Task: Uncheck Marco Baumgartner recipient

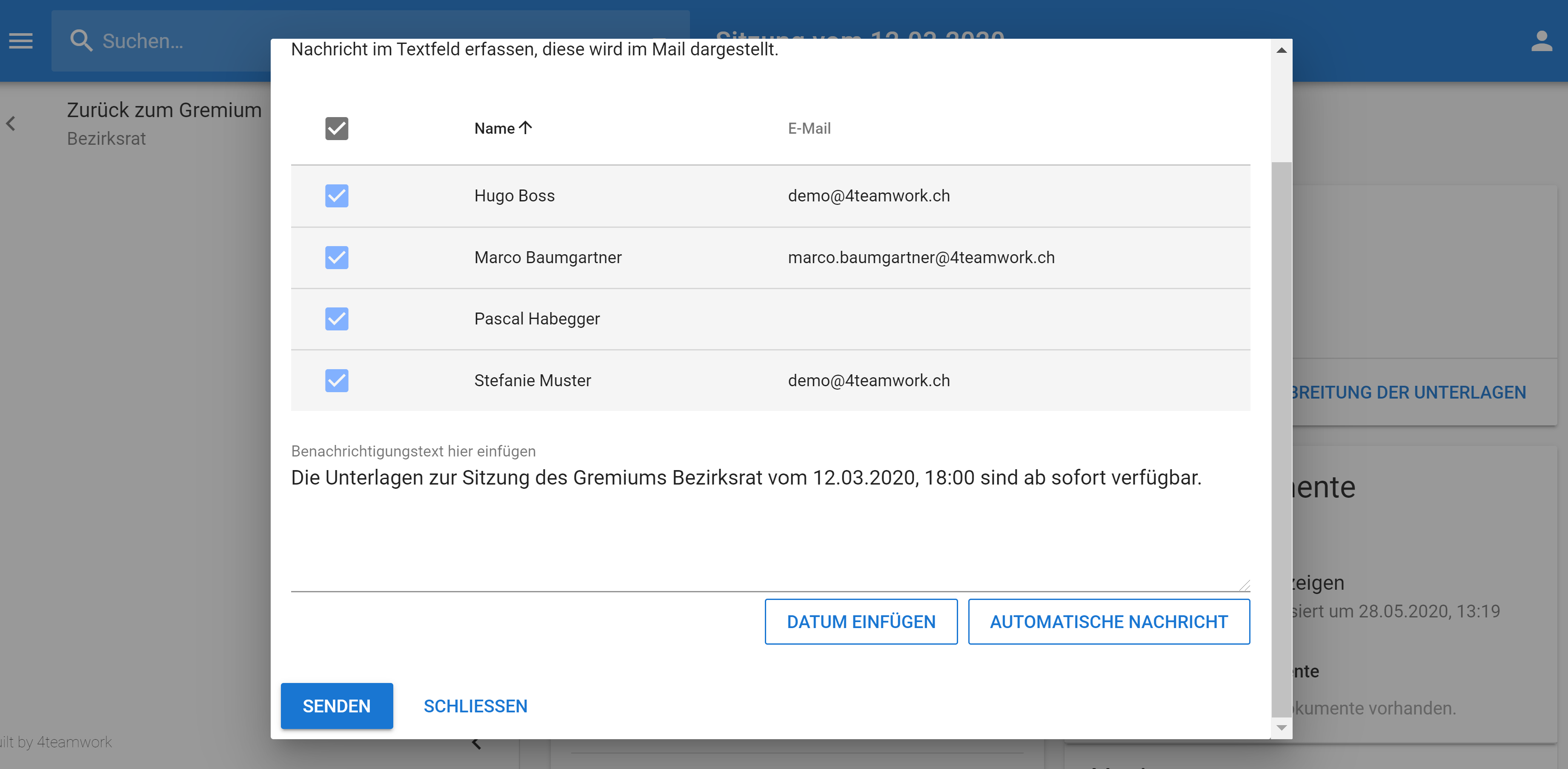Action: click(337, 258)
